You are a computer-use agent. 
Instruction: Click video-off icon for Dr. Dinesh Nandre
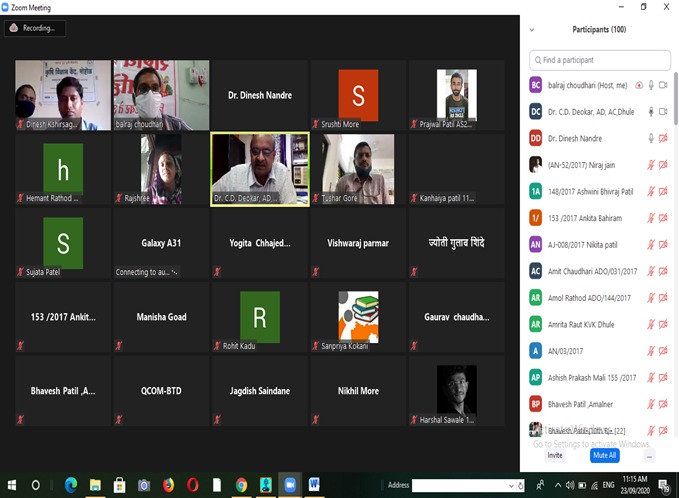[x=663, y=139]
